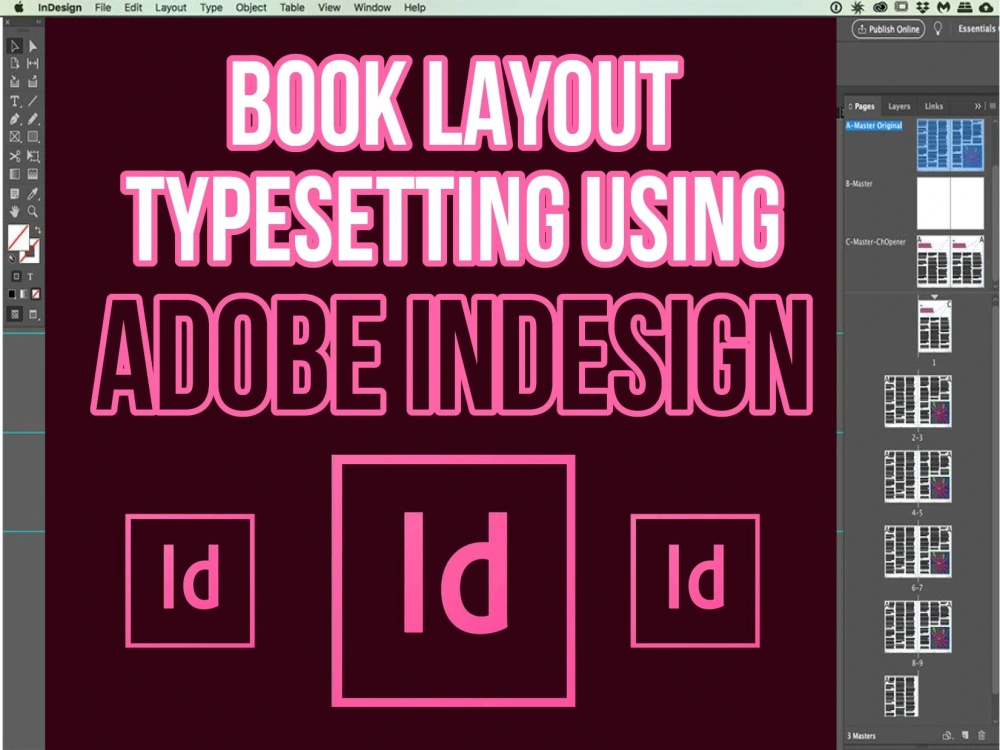The width and height of the screenshot is (1000, 750).
Task: Swap fill and stroke colors arrow
Action: [37, 229]
